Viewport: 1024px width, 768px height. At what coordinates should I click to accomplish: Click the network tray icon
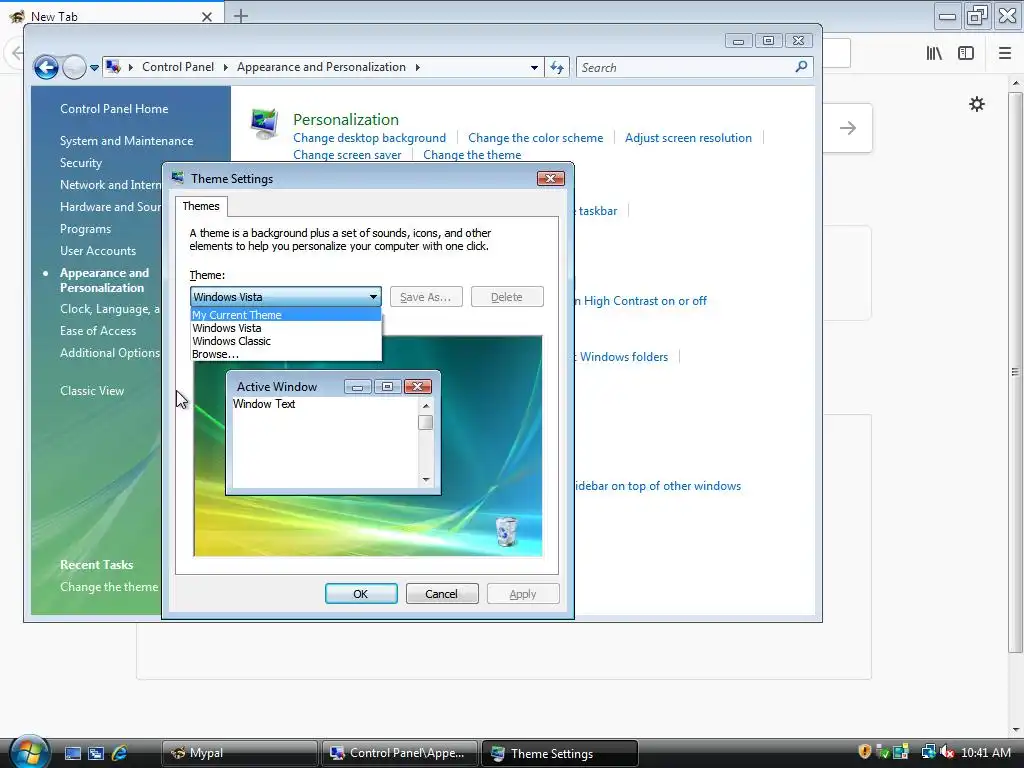pyautogui.click(x=928, y=752)
